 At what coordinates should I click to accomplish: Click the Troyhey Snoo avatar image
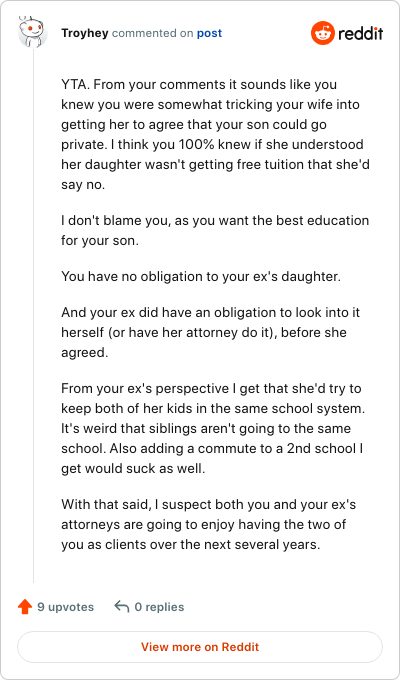tap(33, 33)
